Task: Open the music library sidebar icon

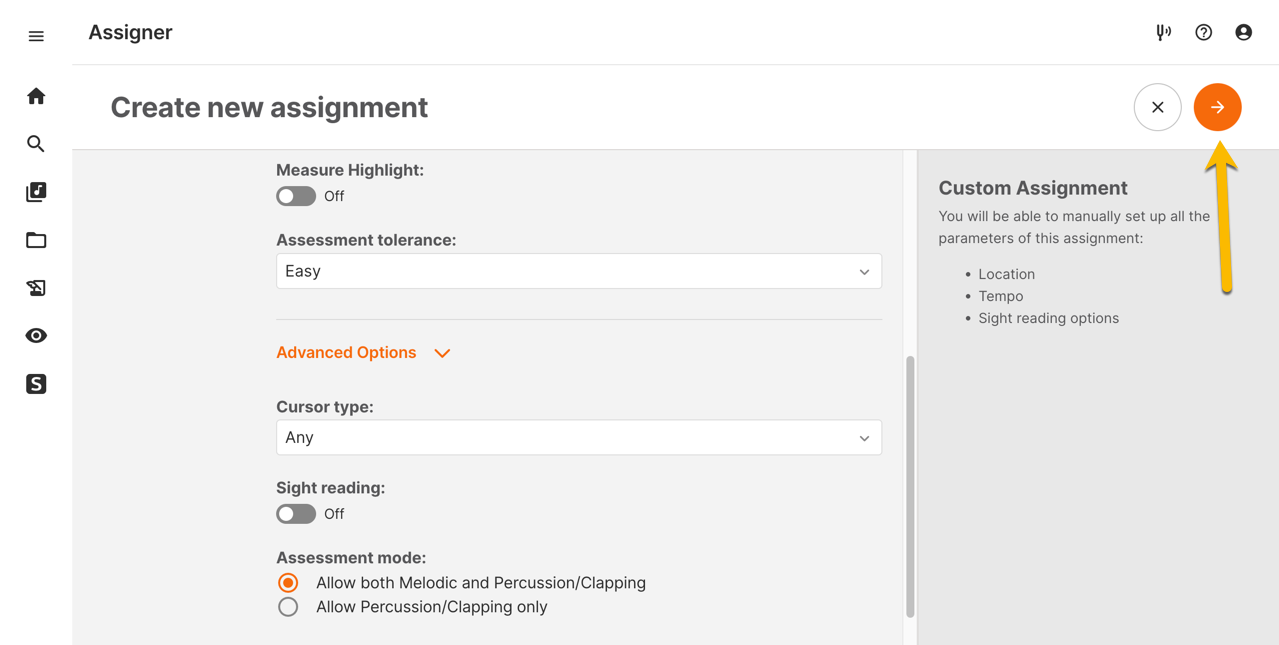Action: 36,192
